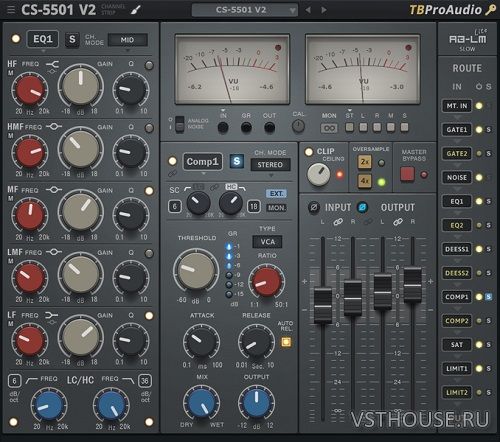The width and height of the screenshot is (500, 442).
Task: Go to next preset arrow
Action: pyautogui.click(x=324, y=10)
